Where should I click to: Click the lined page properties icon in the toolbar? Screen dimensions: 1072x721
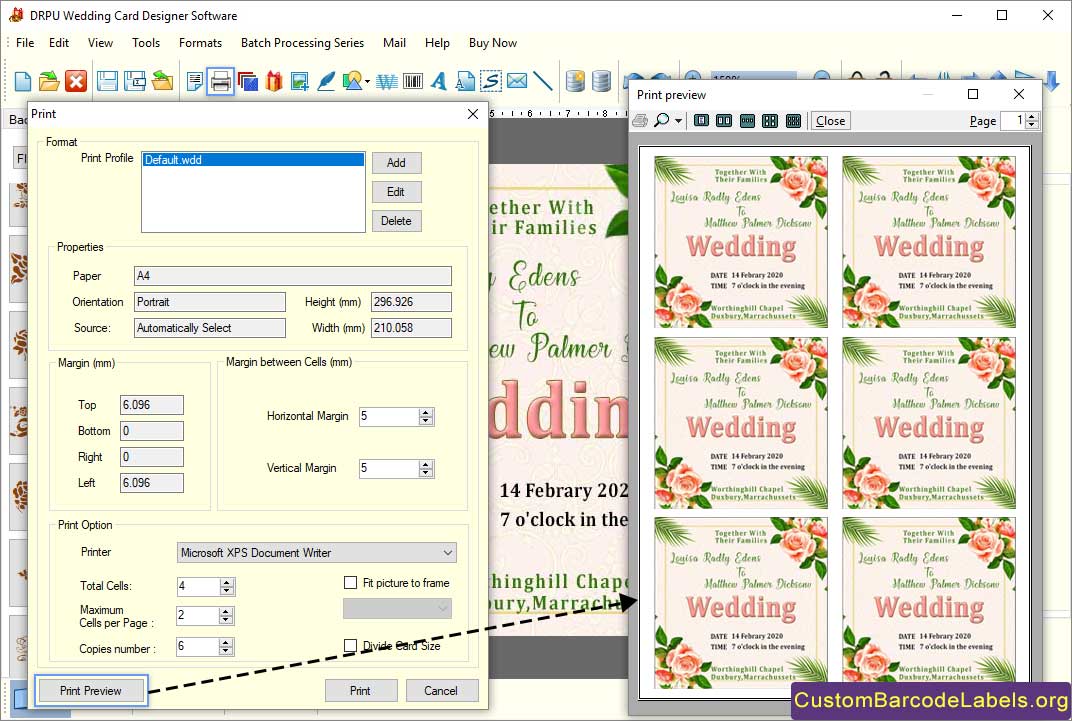click(195, 81)
